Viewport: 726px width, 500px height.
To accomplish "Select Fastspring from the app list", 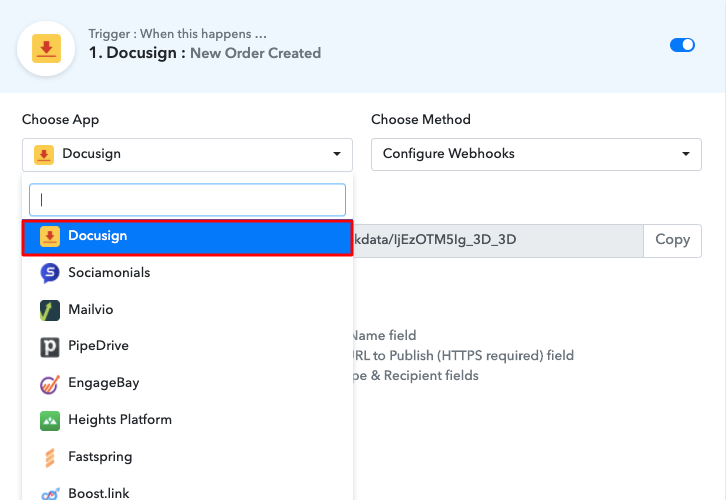I will point(187,457).
